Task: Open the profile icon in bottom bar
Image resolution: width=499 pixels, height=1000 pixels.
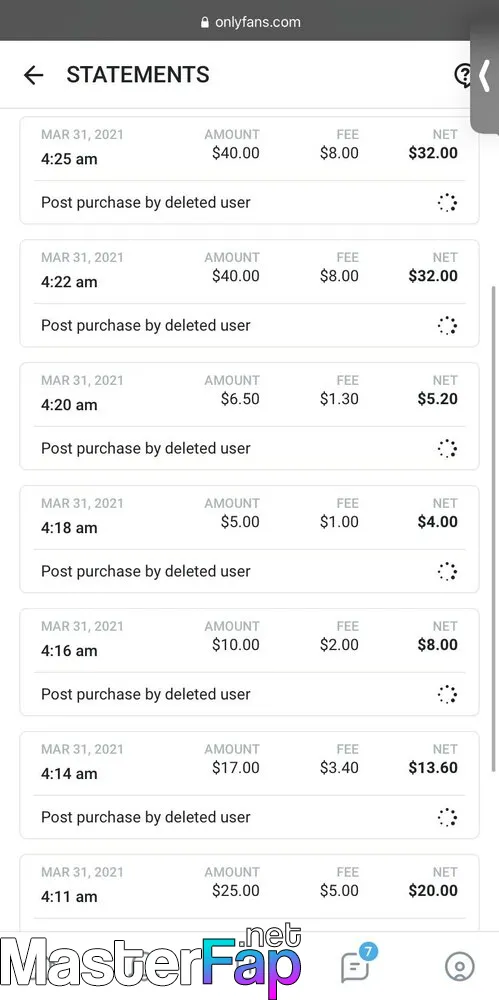Action: coord(459,967)
